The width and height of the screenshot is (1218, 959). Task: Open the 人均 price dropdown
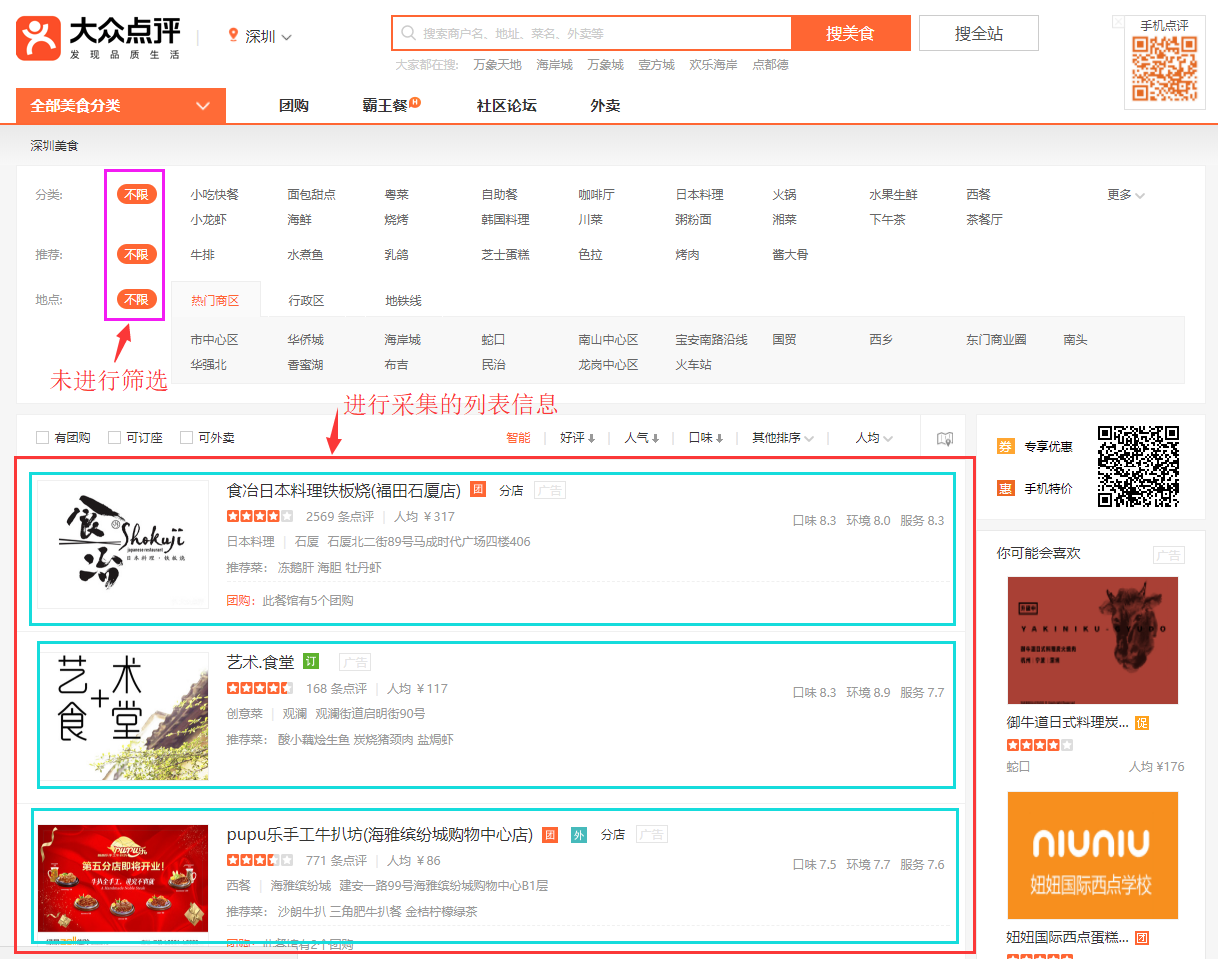[874, 438]
